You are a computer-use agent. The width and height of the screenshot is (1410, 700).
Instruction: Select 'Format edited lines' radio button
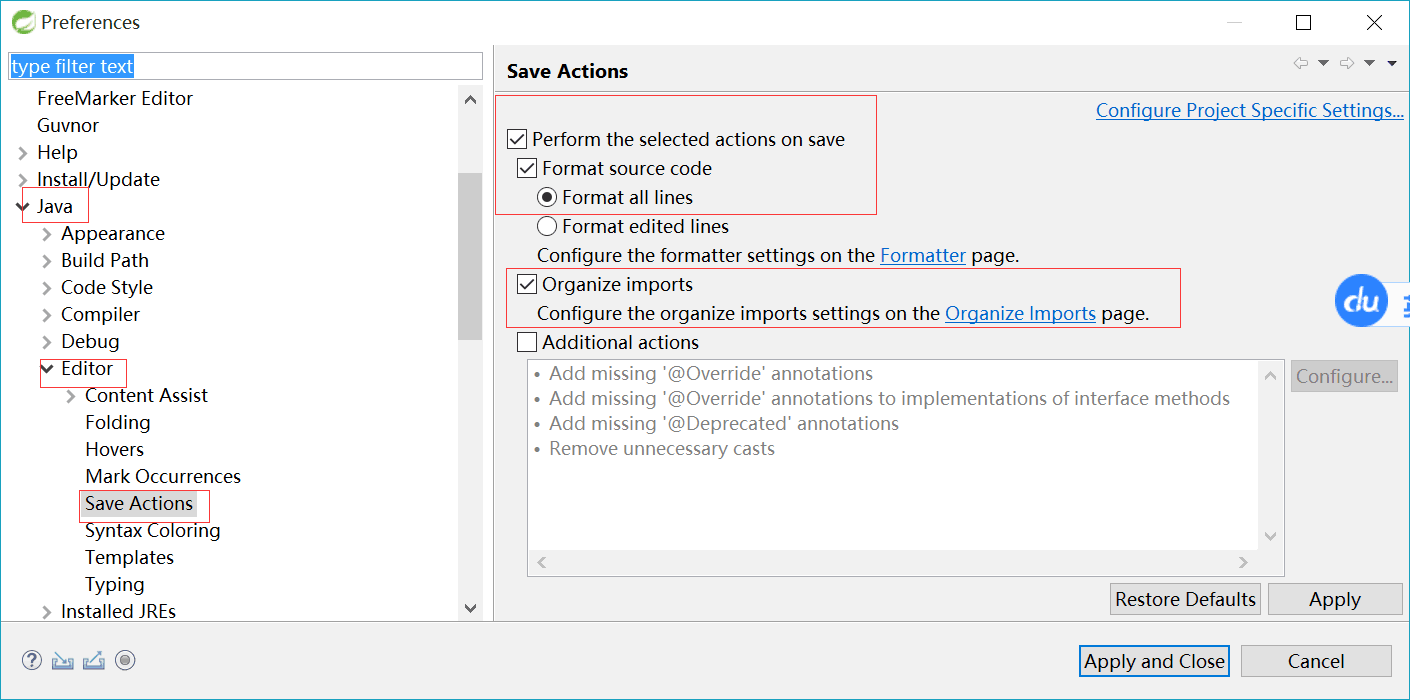(547, 227)
